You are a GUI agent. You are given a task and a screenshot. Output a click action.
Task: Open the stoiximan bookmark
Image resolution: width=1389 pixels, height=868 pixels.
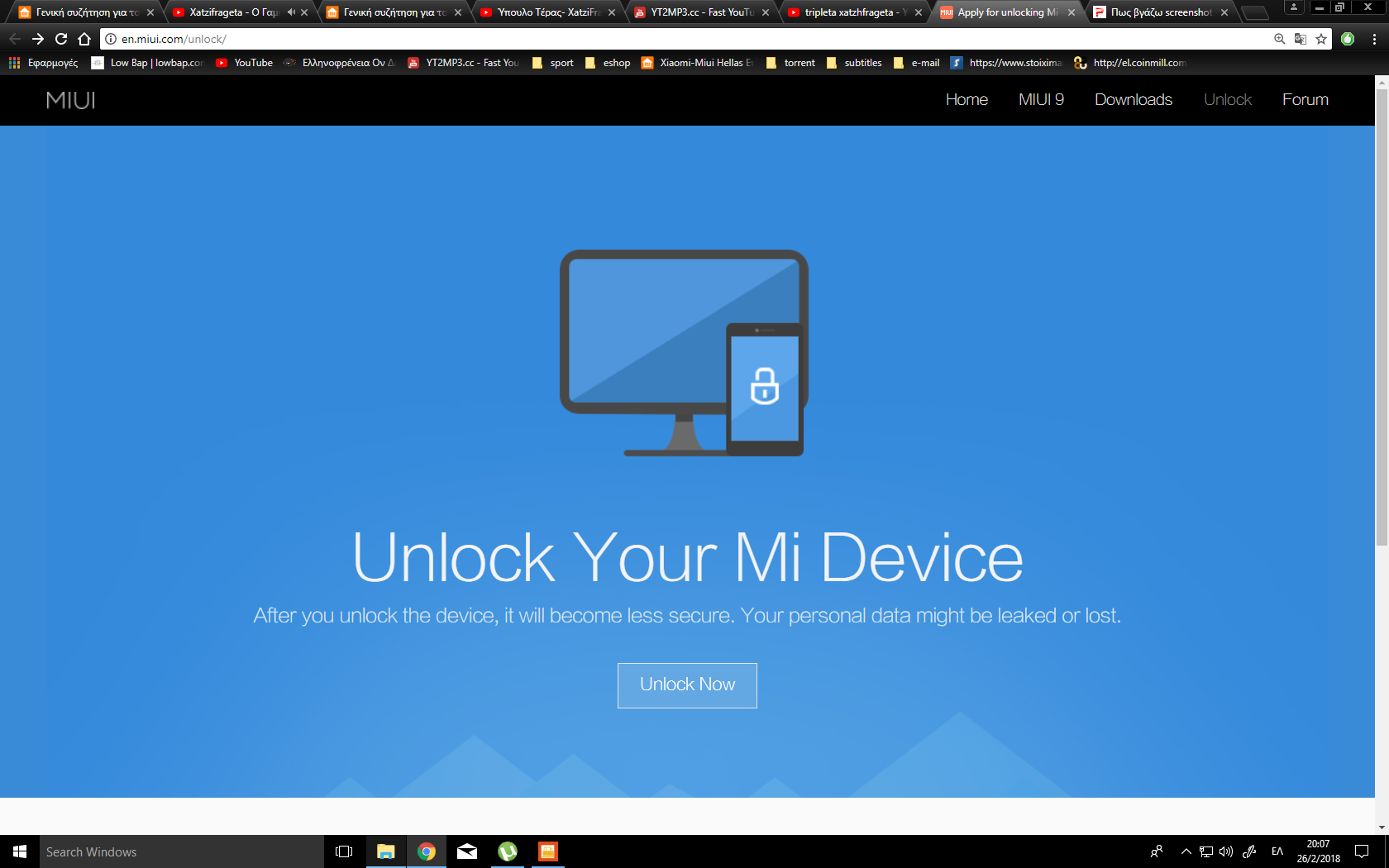pyautogui.click(x=1006, y=63)
